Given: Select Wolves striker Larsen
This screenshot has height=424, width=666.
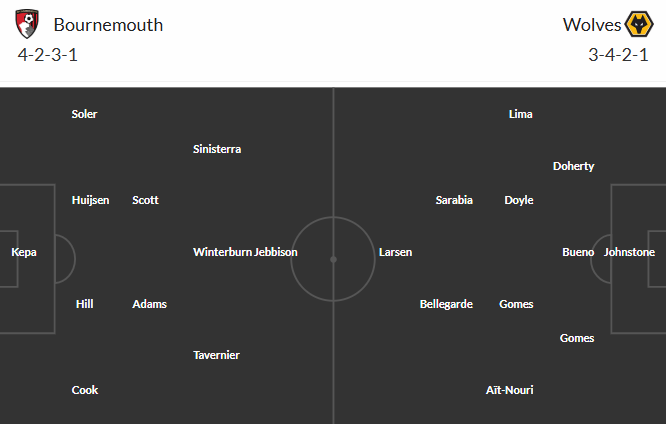Looking at the screenshot, I should 395,252.
